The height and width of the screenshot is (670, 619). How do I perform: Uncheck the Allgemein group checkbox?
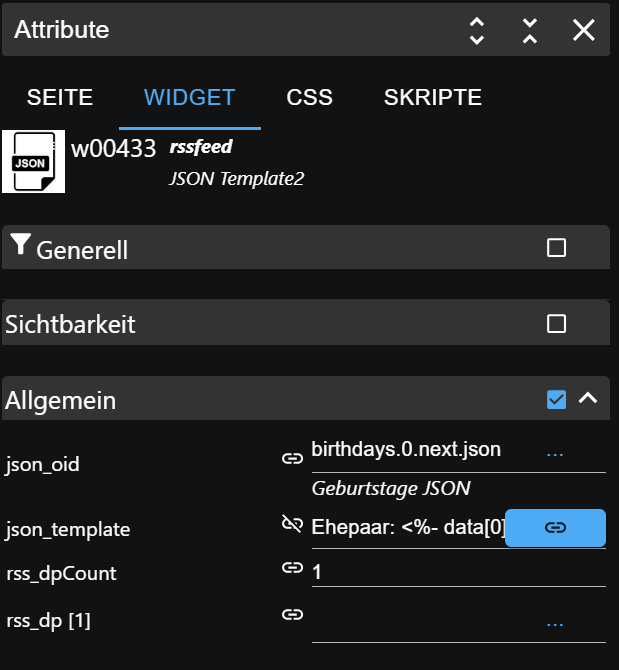point(557,400)
